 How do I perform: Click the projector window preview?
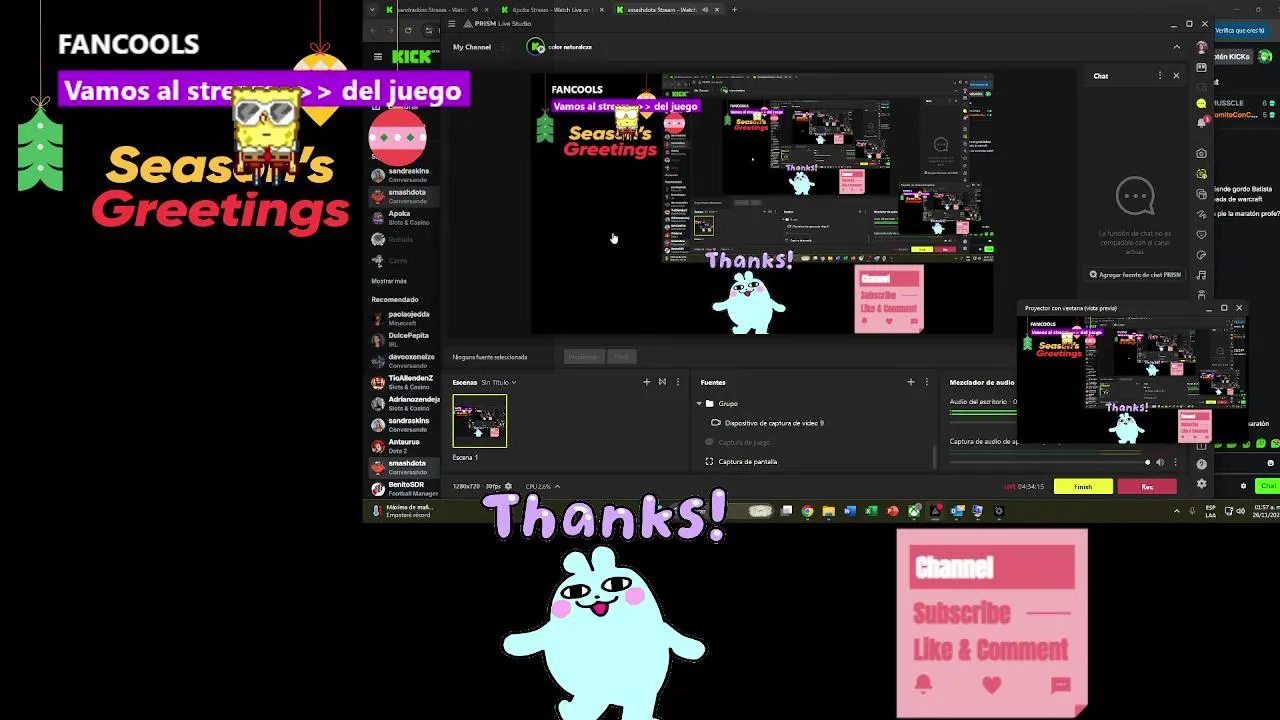1133,379
